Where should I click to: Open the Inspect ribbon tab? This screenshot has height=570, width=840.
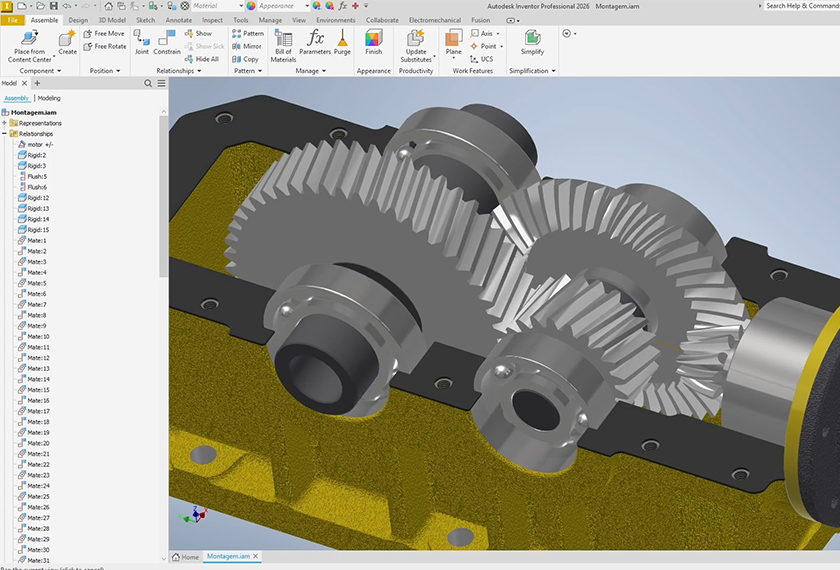pyautogui.click(x=212, y=20)
